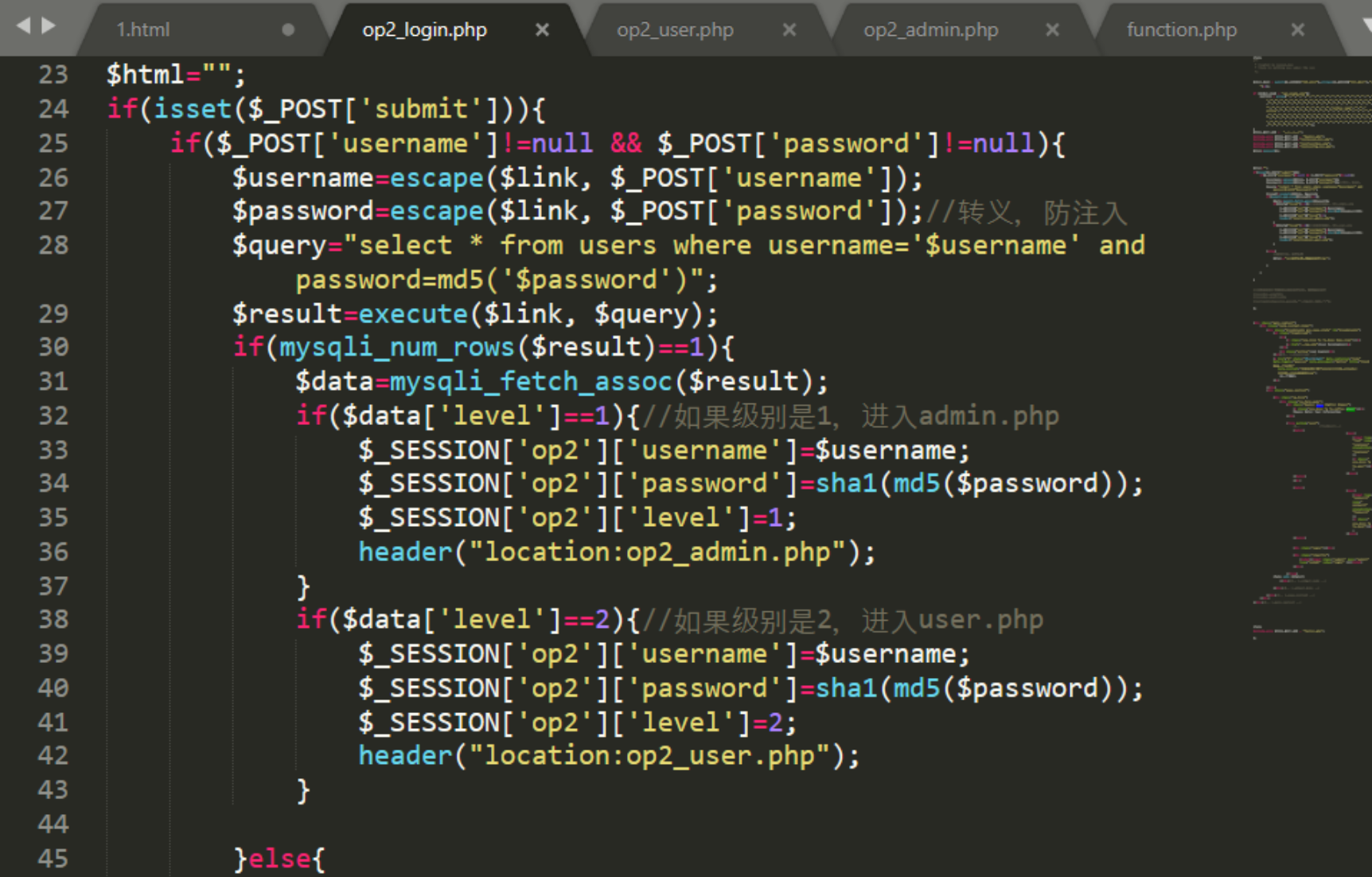Click the comment mentioning user.php
The image size is (1372, 877).
(842, 619)
